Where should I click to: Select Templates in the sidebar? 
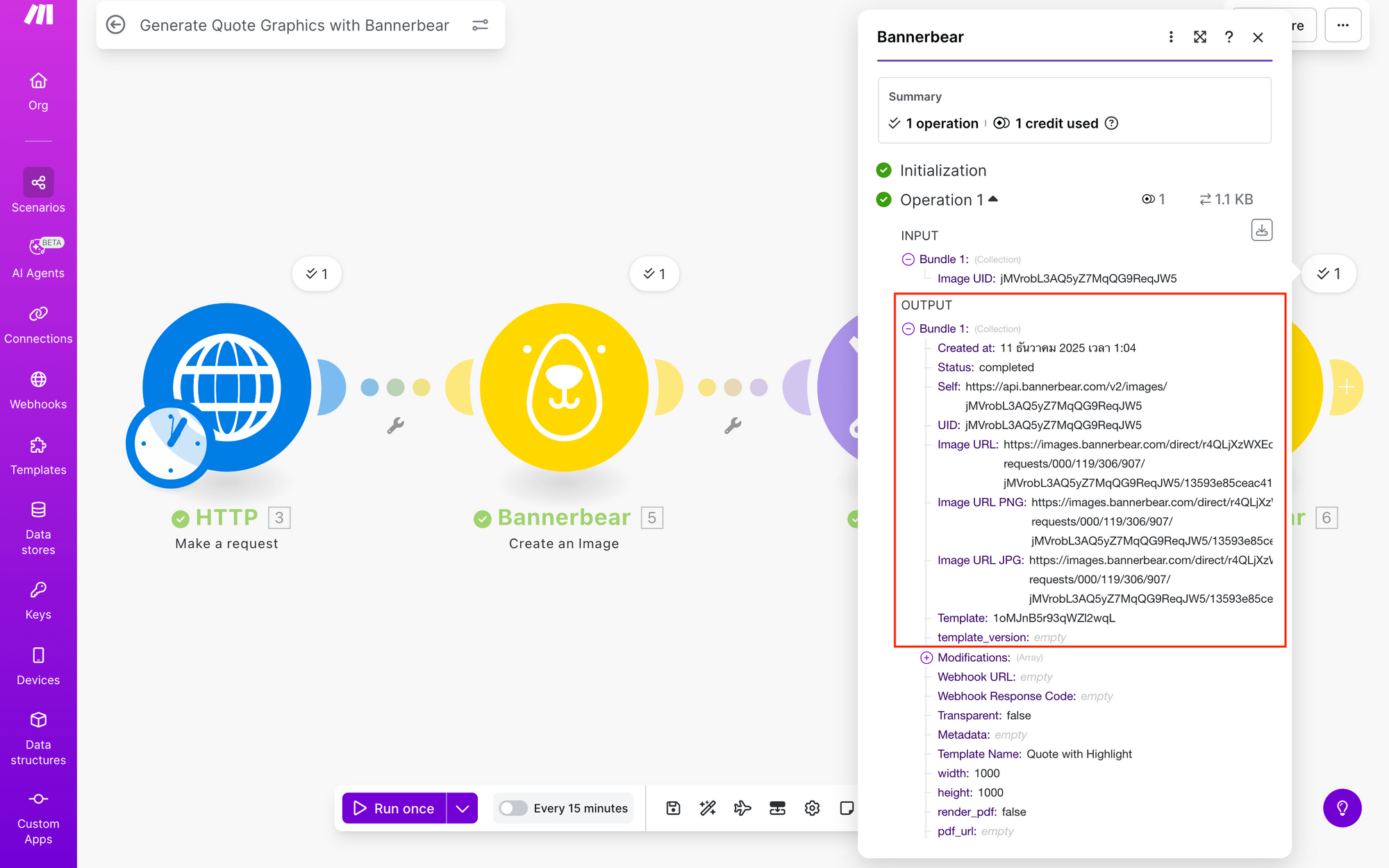(x=38, y=452)
